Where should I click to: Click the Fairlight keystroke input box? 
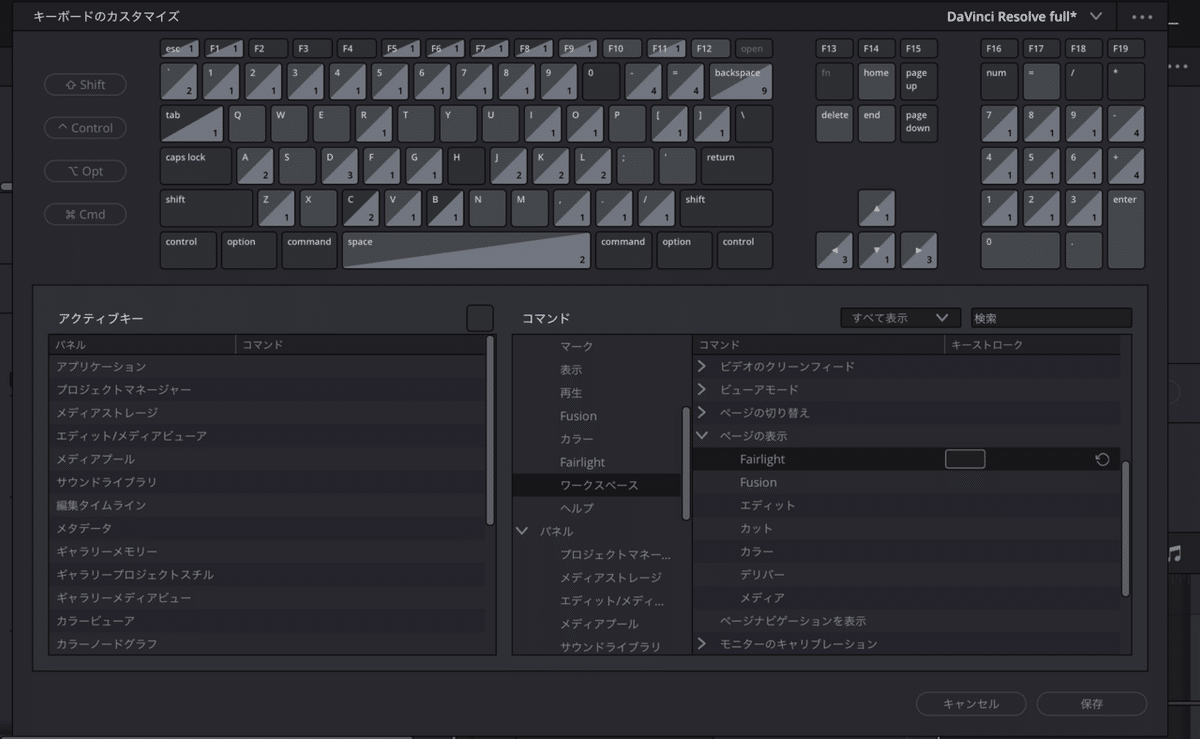click(965, 459)
